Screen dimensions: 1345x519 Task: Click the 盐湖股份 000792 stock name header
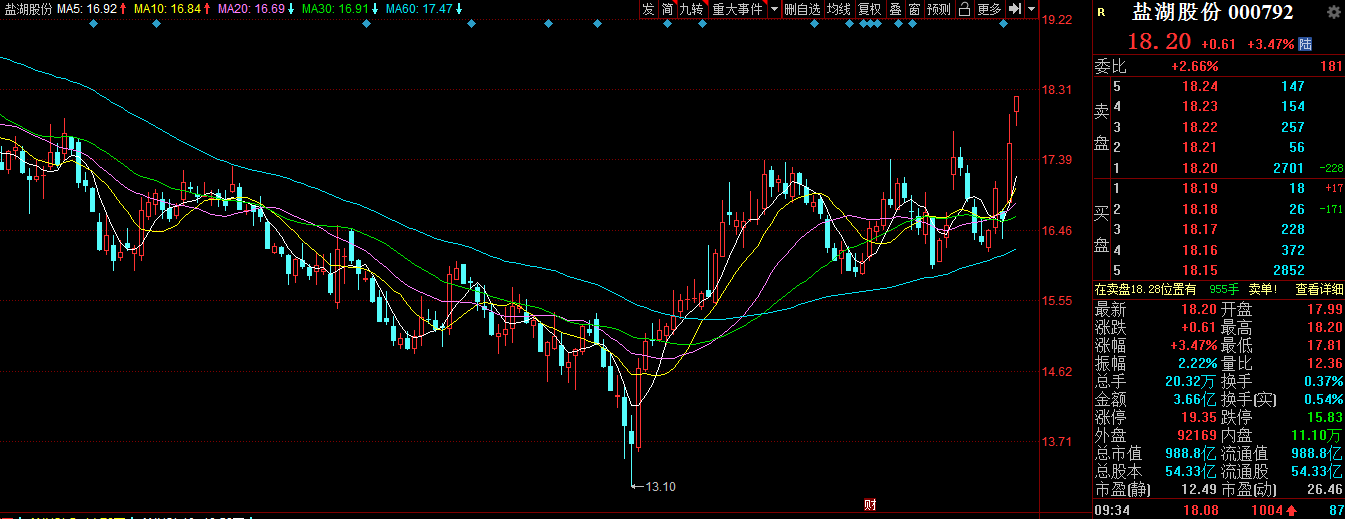1212,12
